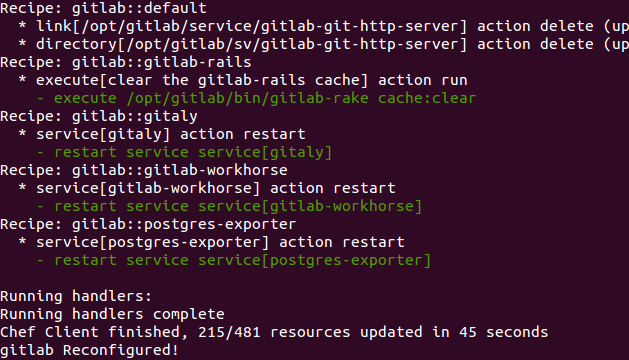Viewport: 629px width, 360px height.
Task: Click the 'Recipe: gitlab::default' line
Action: click(x=103, y=8)
